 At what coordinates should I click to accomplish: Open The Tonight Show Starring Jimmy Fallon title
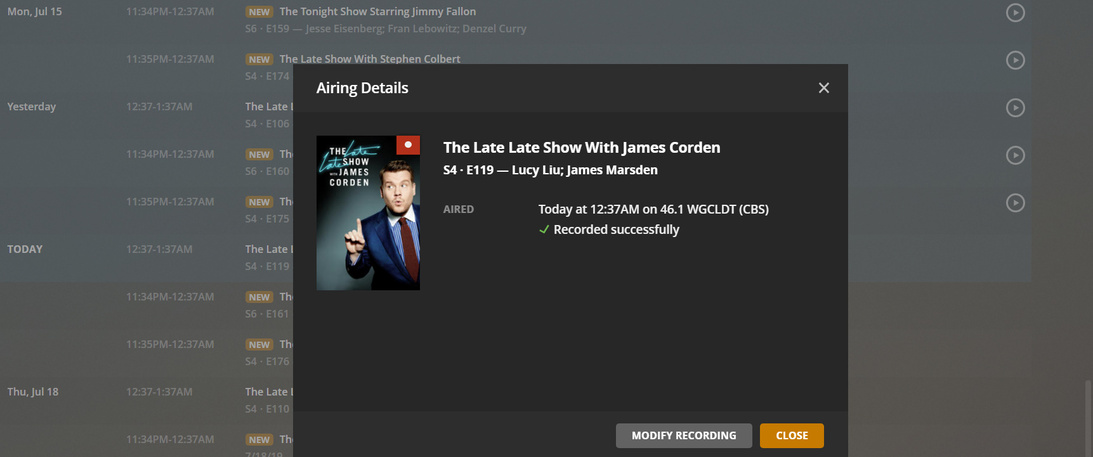[x=378, y=12]
